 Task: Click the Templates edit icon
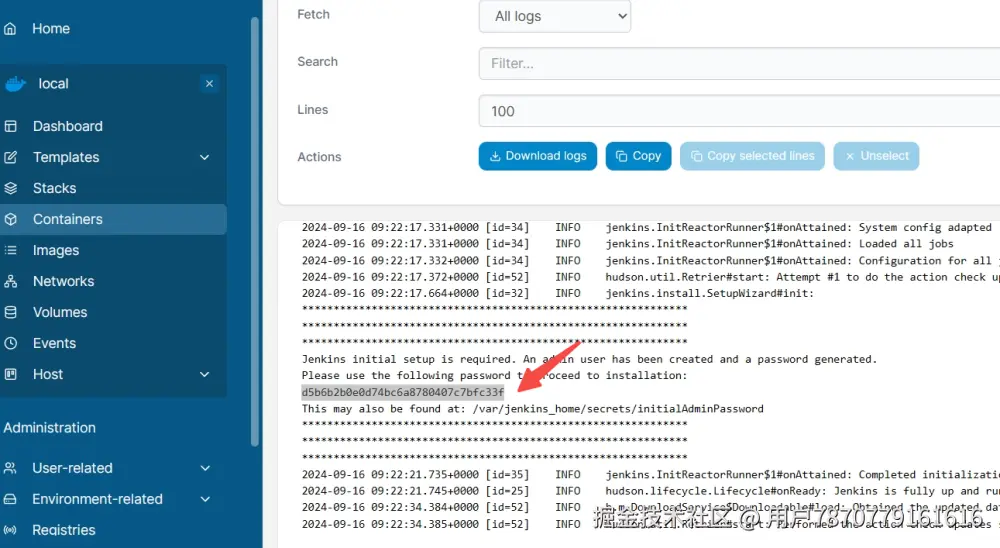[x=11, y=157]
